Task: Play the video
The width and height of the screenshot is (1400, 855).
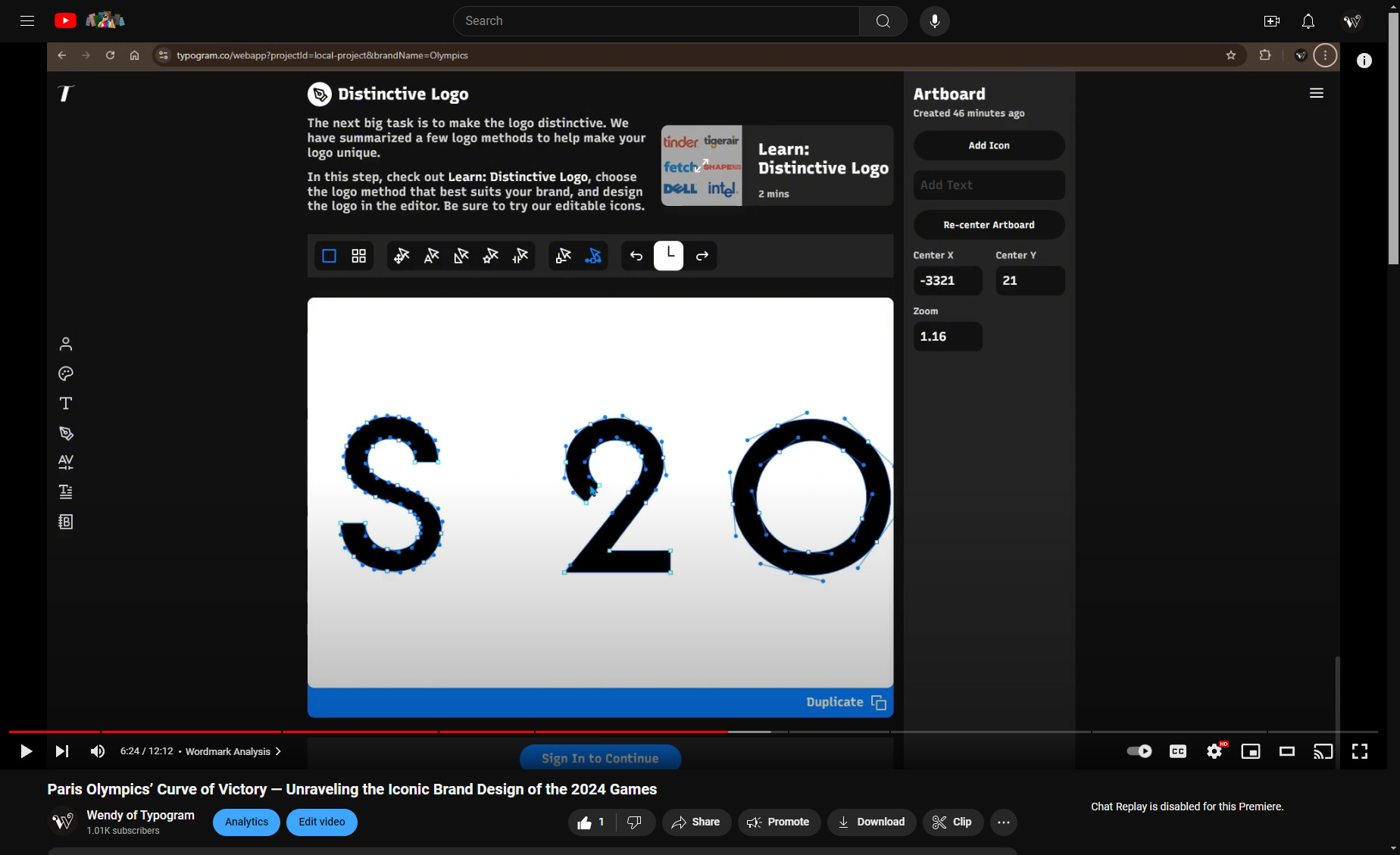Action: 26,751
